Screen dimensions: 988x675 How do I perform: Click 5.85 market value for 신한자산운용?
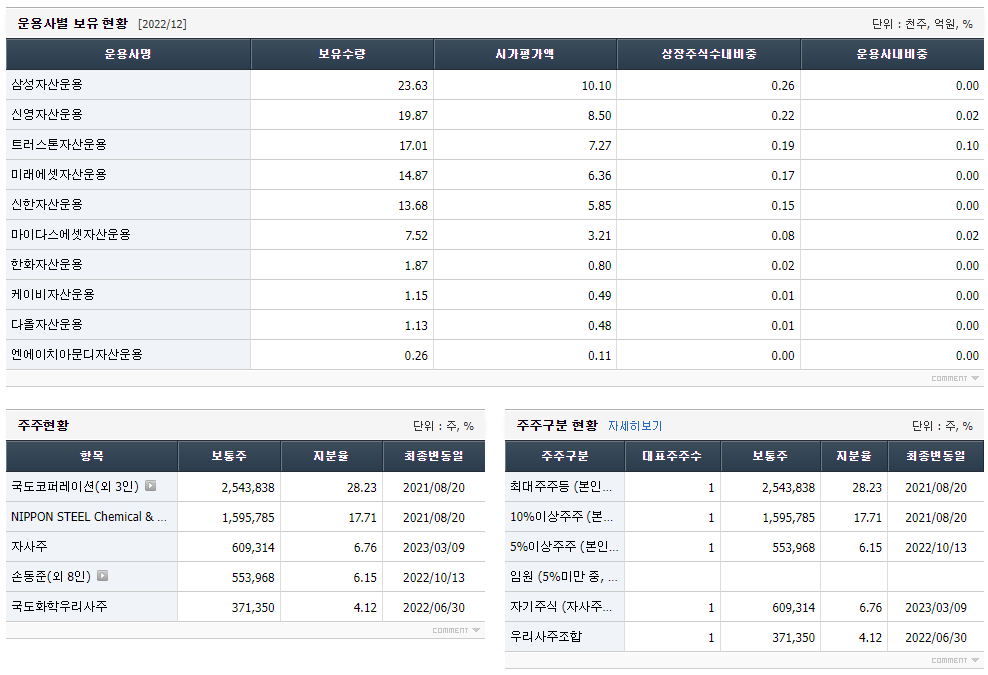(599, 205)
